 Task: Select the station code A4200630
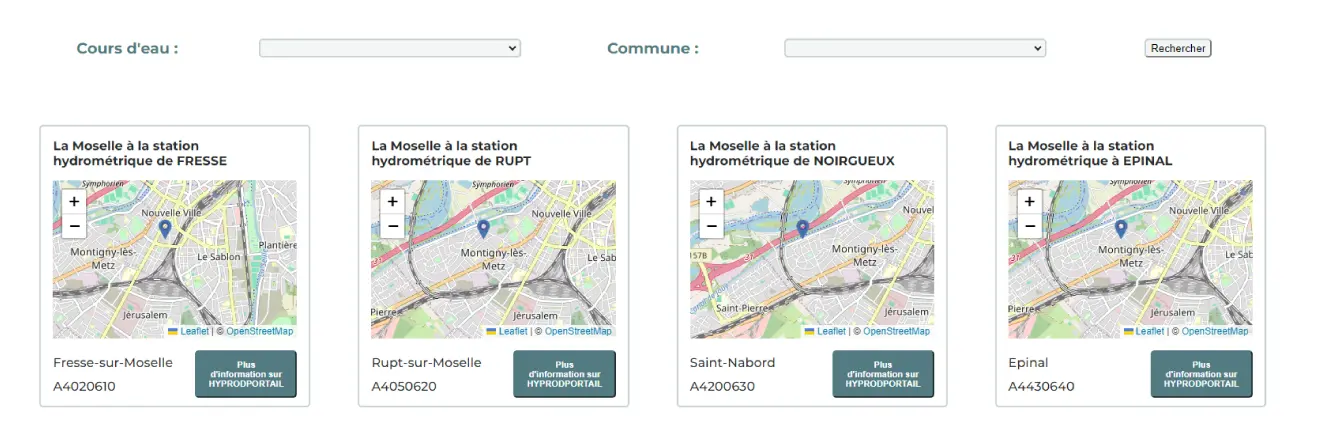pos(722,386)
